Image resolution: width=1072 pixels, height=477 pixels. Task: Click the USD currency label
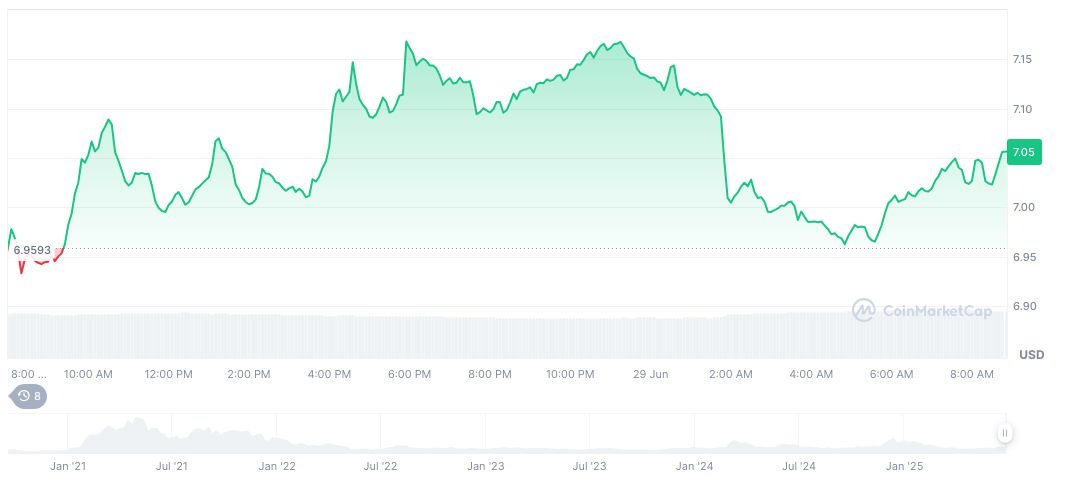click(x=1031, y=355)
